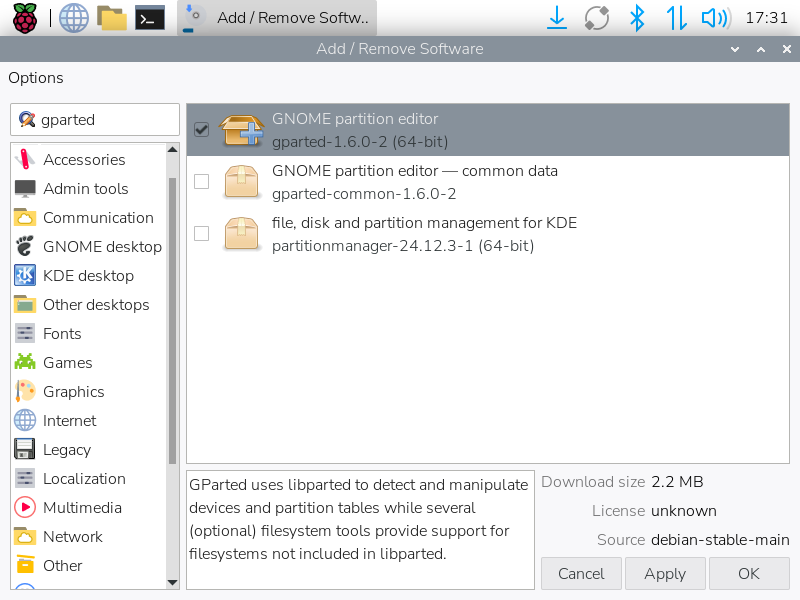Launch the terminal from the taskbar
Image resolution: width=800 pixels, height=600 pixels.
pos(150,17)
